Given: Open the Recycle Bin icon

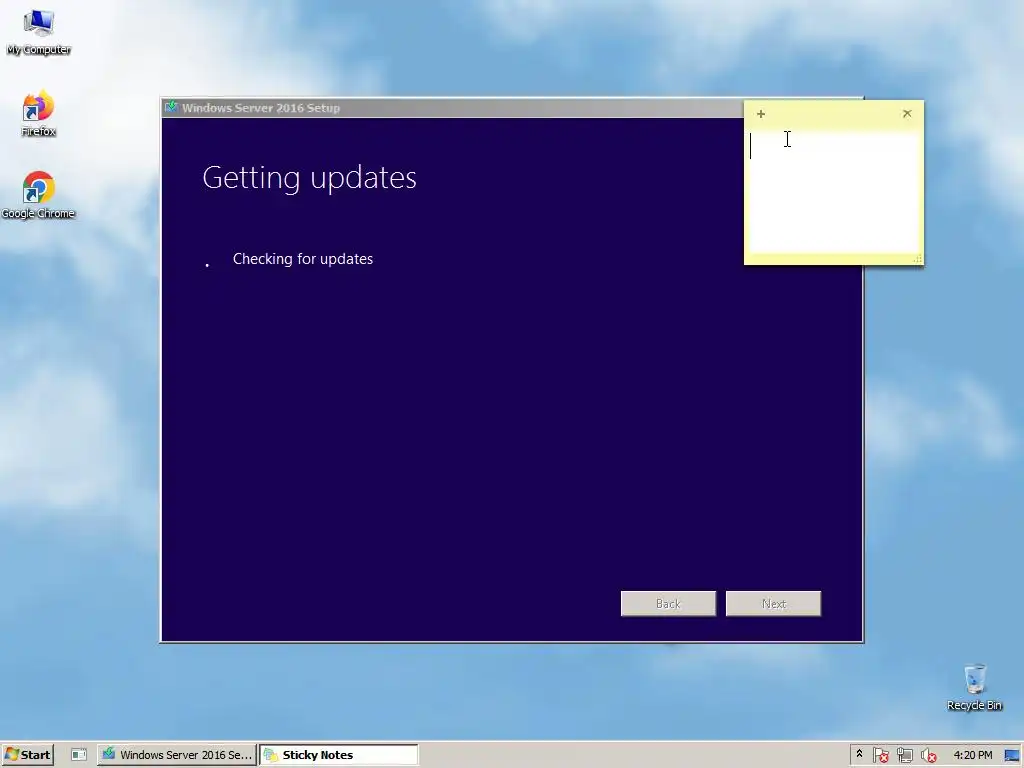Looking at the screenshot, I should coord(974,687).
